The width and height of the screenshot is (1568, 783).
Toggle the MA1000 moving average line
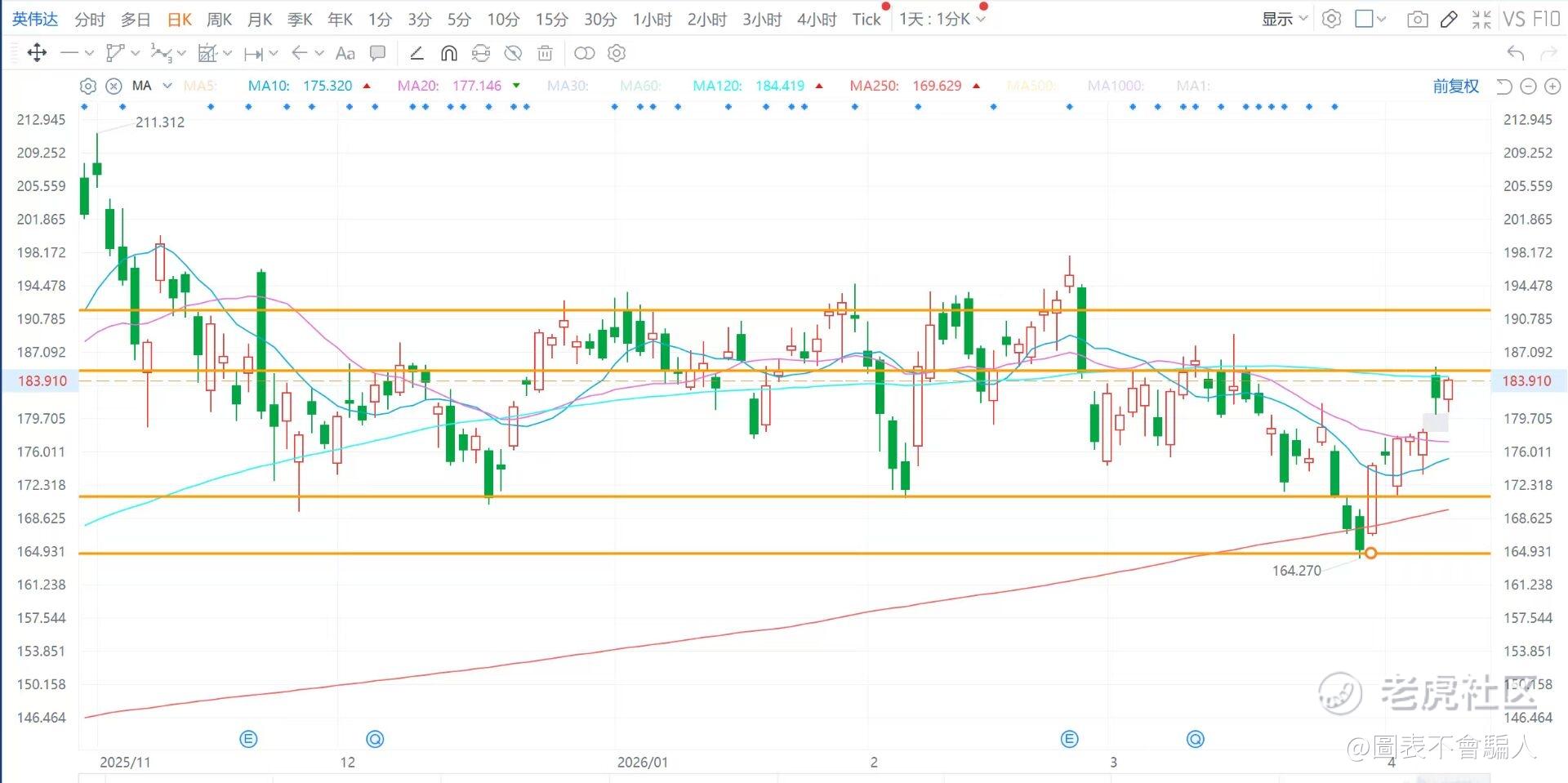click(1116, 86)
